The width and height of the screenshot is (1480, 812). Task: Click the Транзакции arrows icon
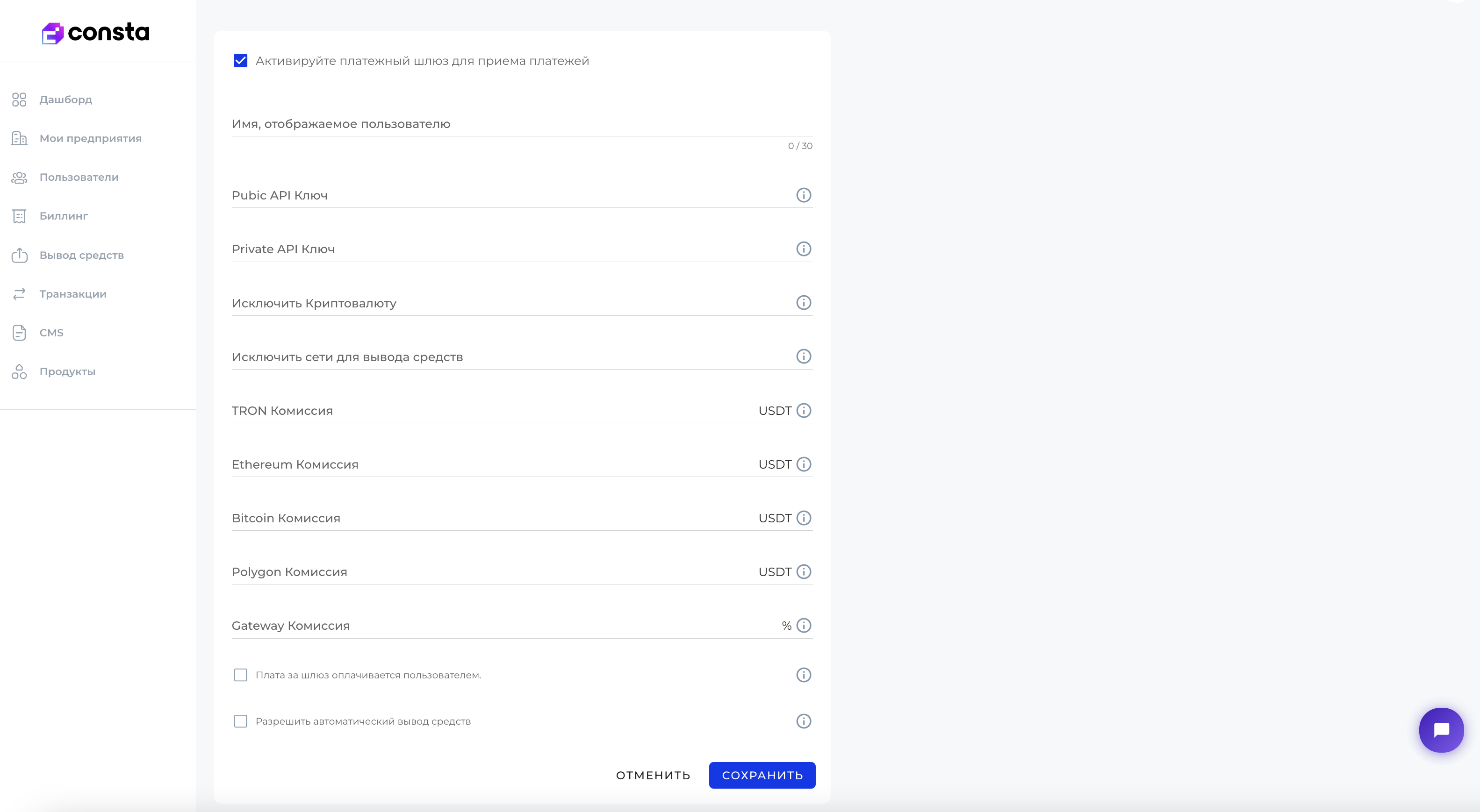(x=19, y=294)
